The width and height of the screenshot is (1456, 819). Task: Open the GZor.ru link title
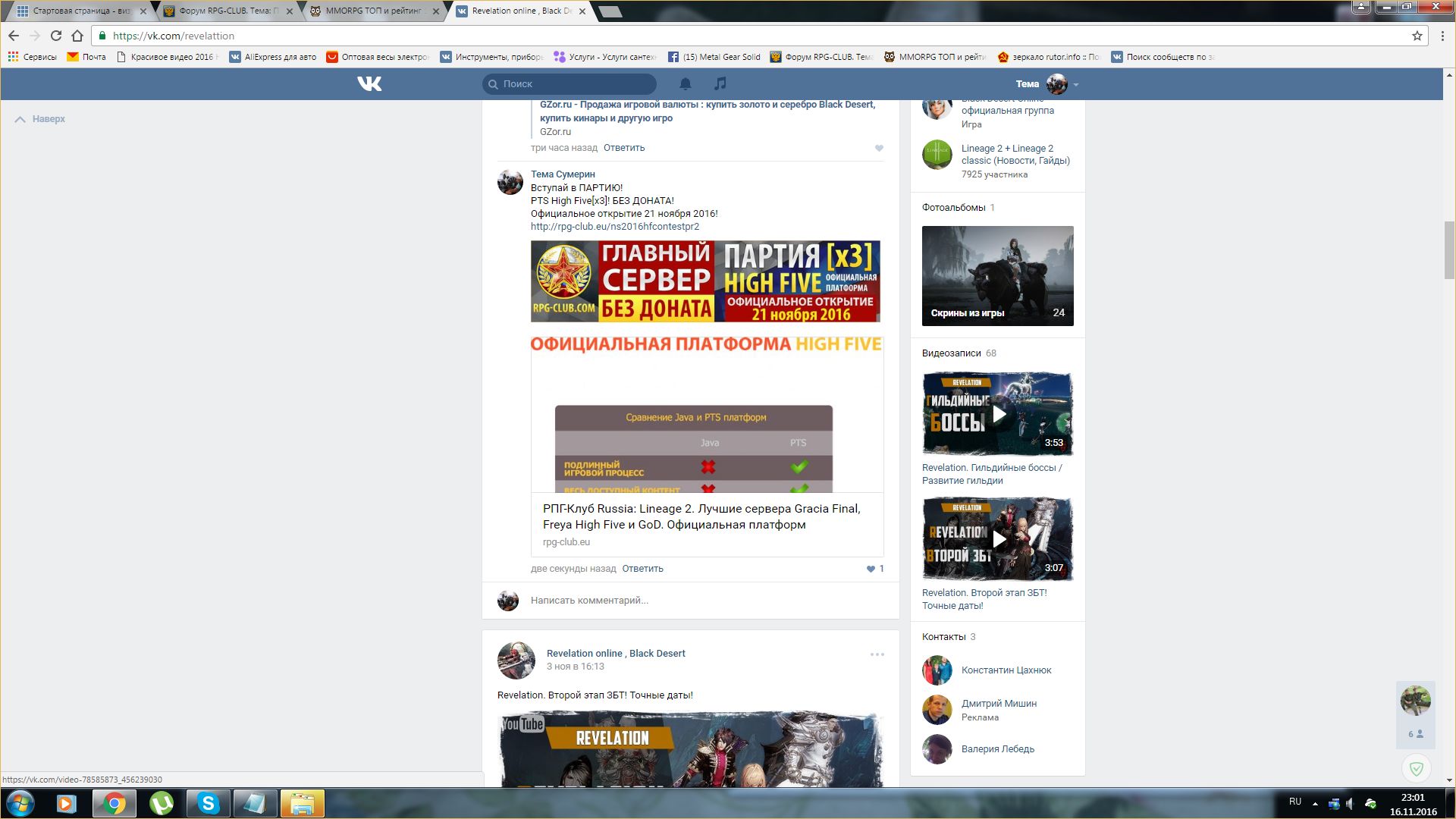click(708, 111)
